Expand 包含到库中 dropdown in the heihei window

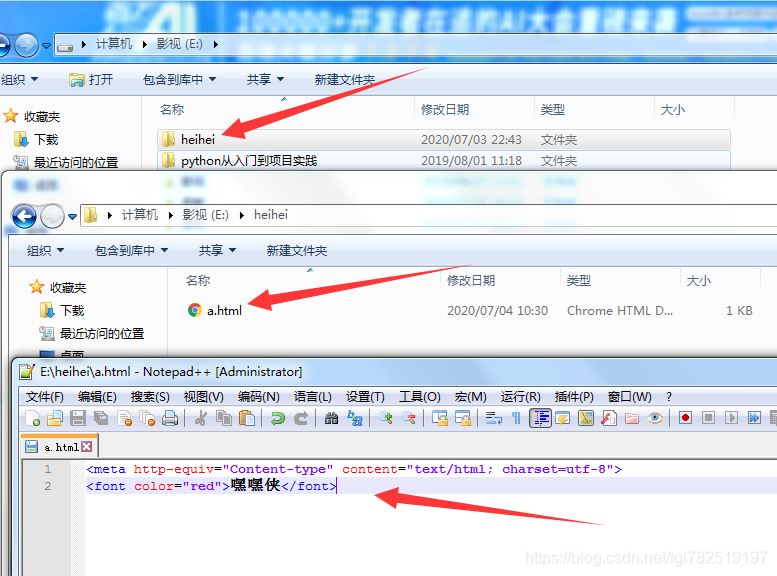(x=131, y=250)
